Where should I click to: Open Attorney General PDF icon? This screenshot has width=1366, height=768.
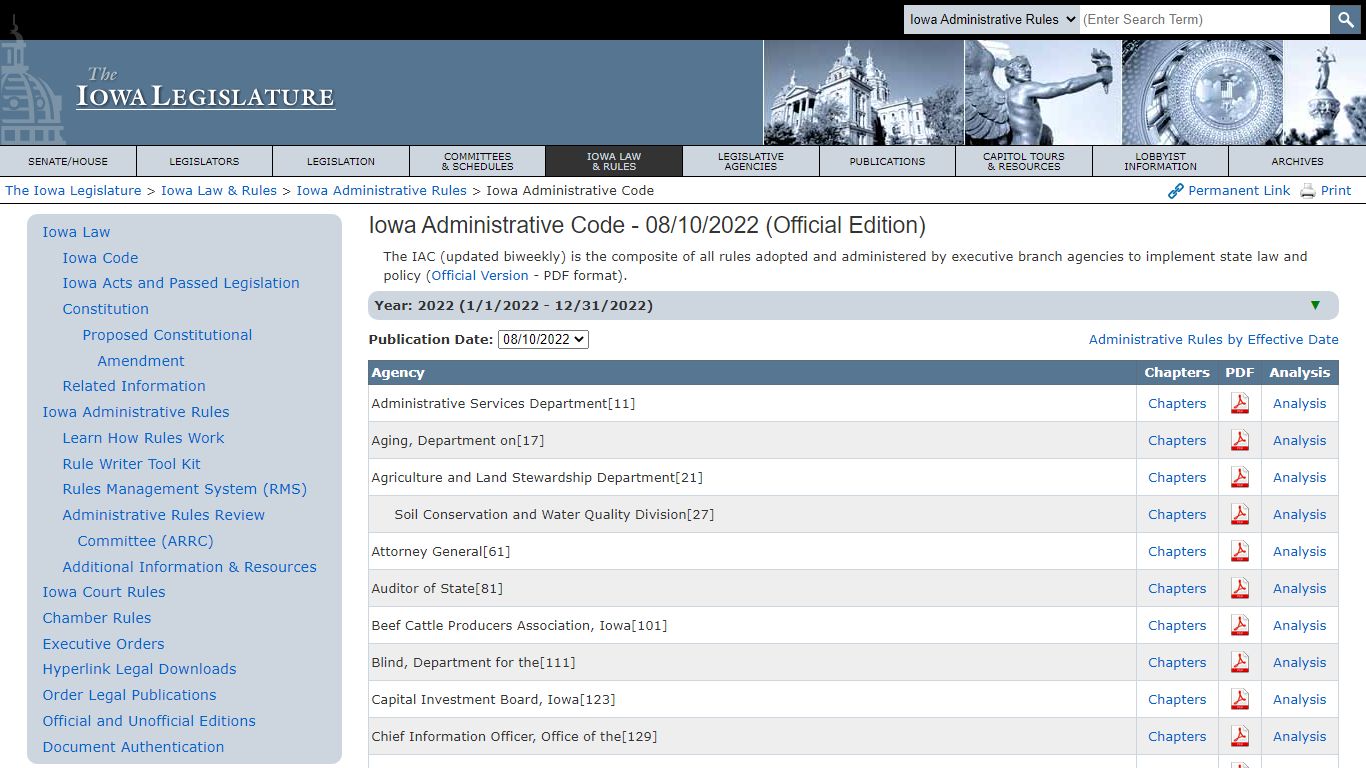pyautogui.click(x=1240, y=551)
